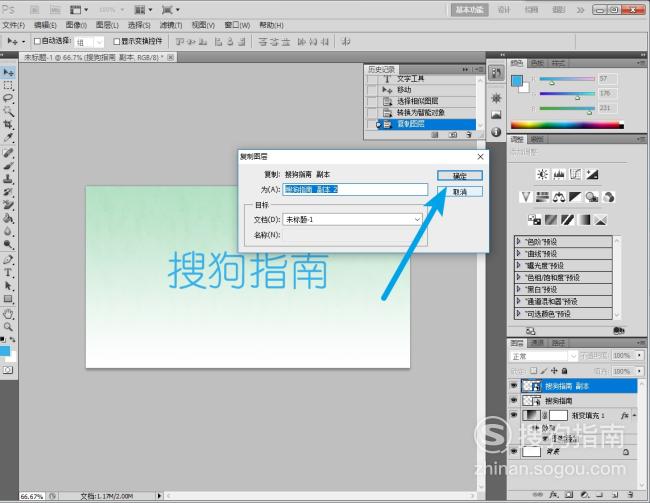Open the 滤镜(T) menu
The width and height of the screenshot is (650, 503).
click(x=171, y=25)
